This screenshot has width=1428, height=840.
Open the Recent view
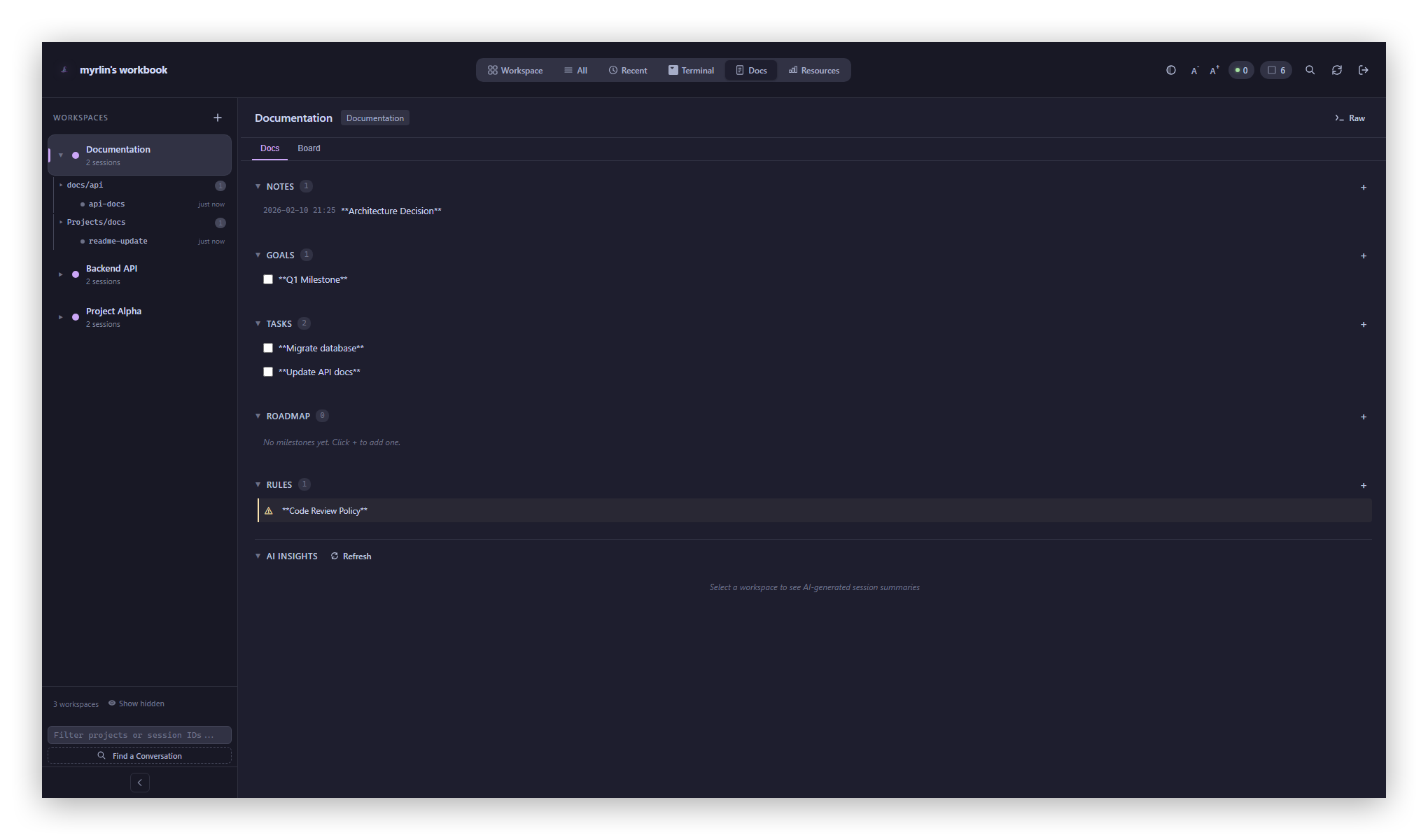click(x=628, y=70)
